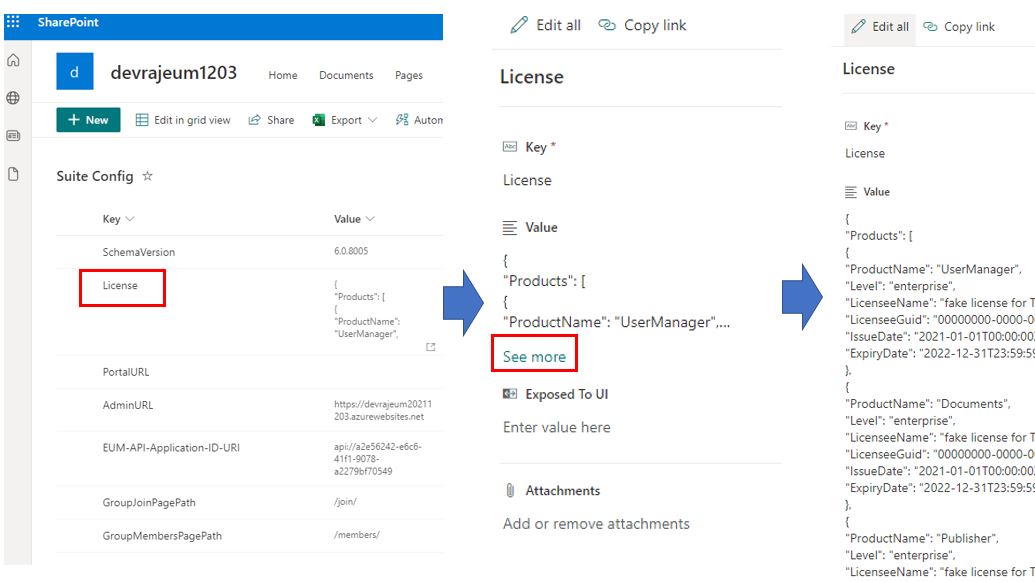Image resolution: width=1035 pixels, height=582 pixels.
Task: Select the GroupMembersPagePath row
Action: click(250, 536)
